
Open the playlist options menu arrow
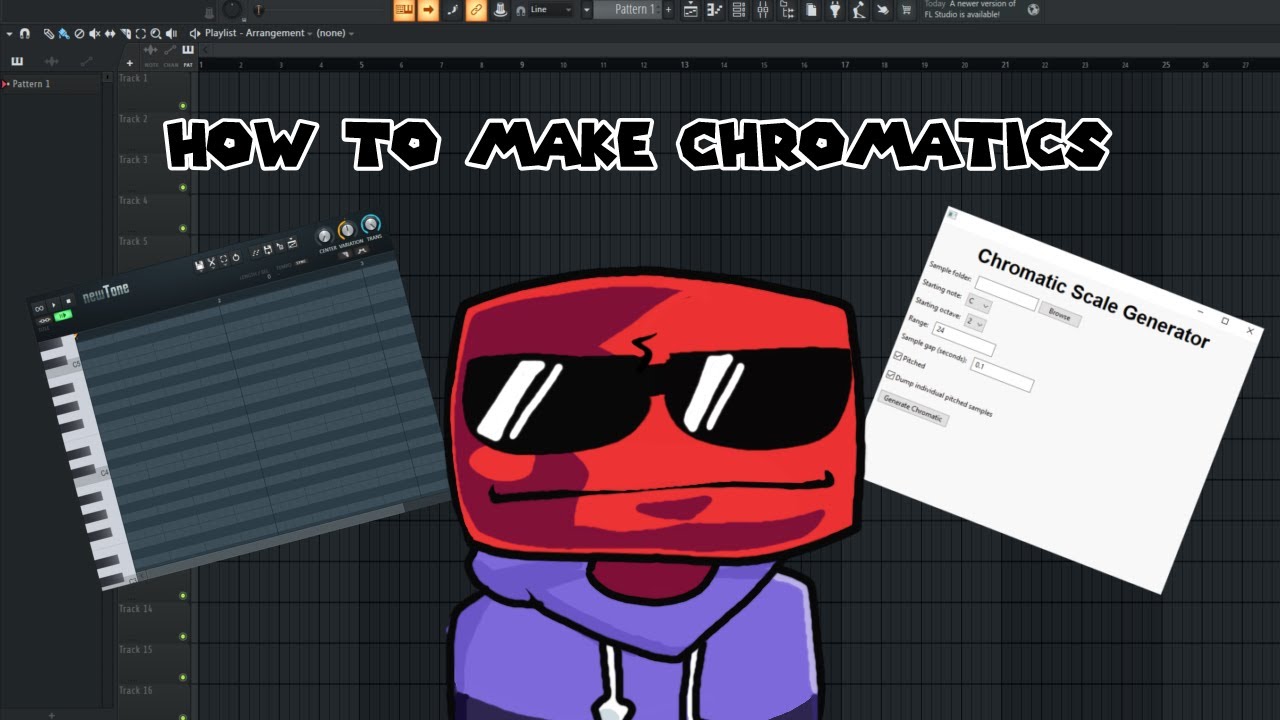[x=9, y=34]
